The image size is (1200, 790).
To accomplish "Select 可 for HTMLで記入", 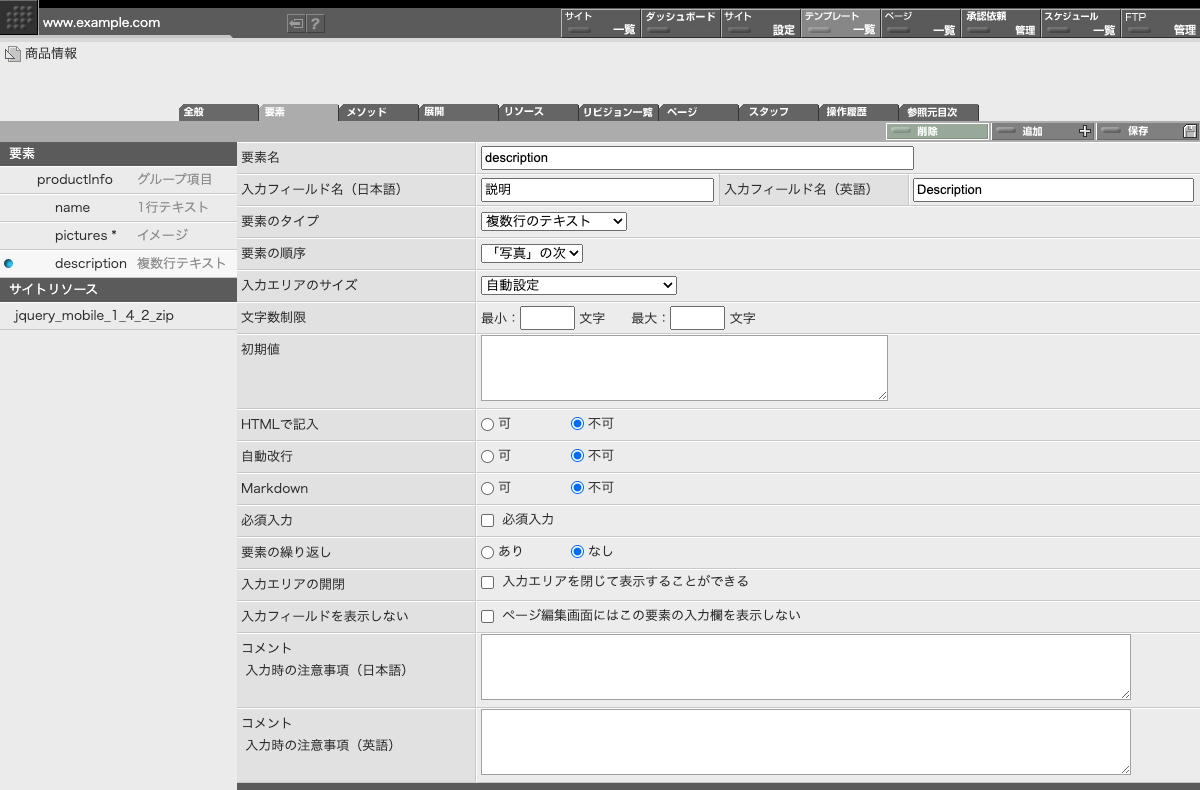I will tap(487, 423).
